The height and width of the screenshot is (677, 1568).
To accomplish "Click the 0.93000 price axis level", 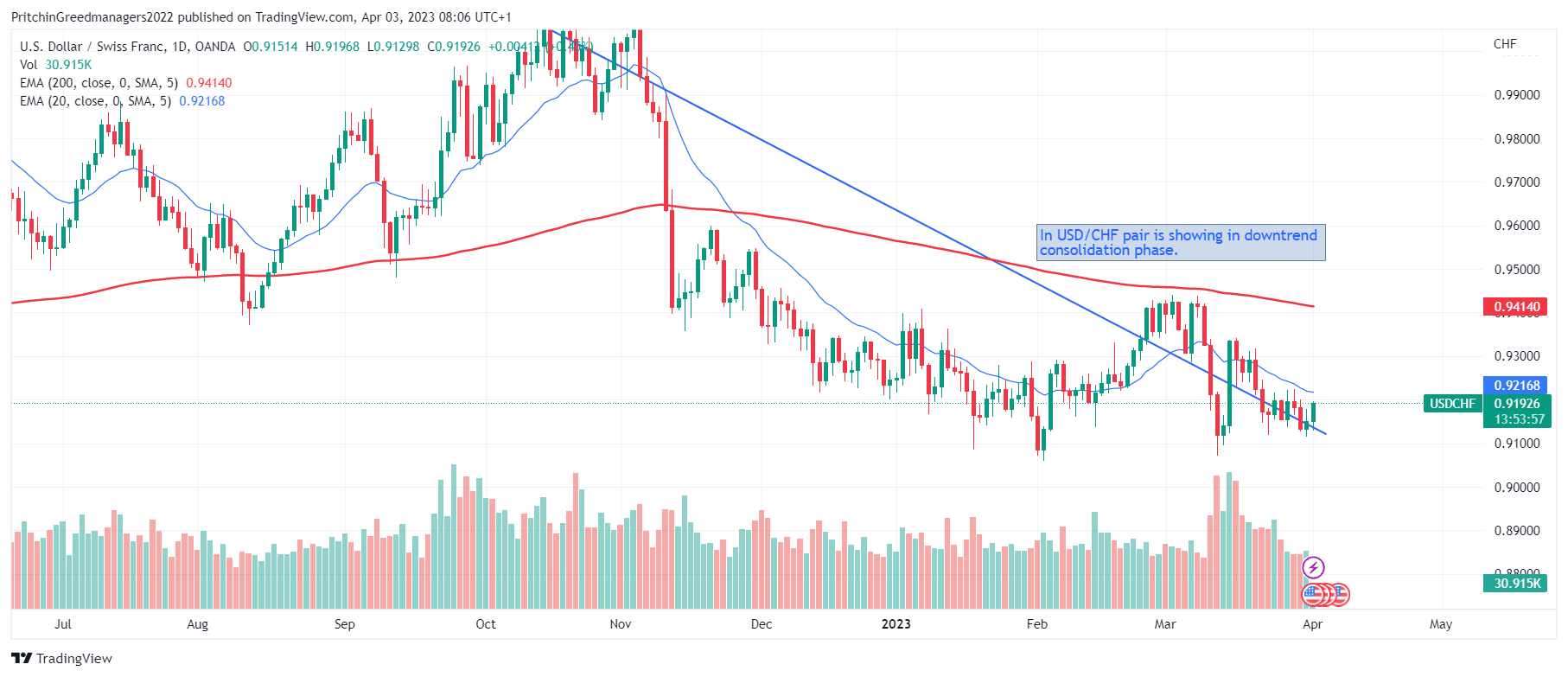I will [x=1517, y=356].
